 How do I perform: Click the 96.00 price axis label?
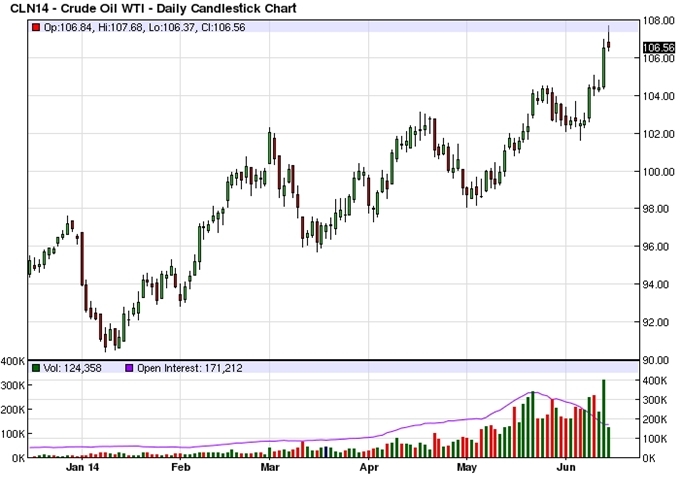[656, 247]
